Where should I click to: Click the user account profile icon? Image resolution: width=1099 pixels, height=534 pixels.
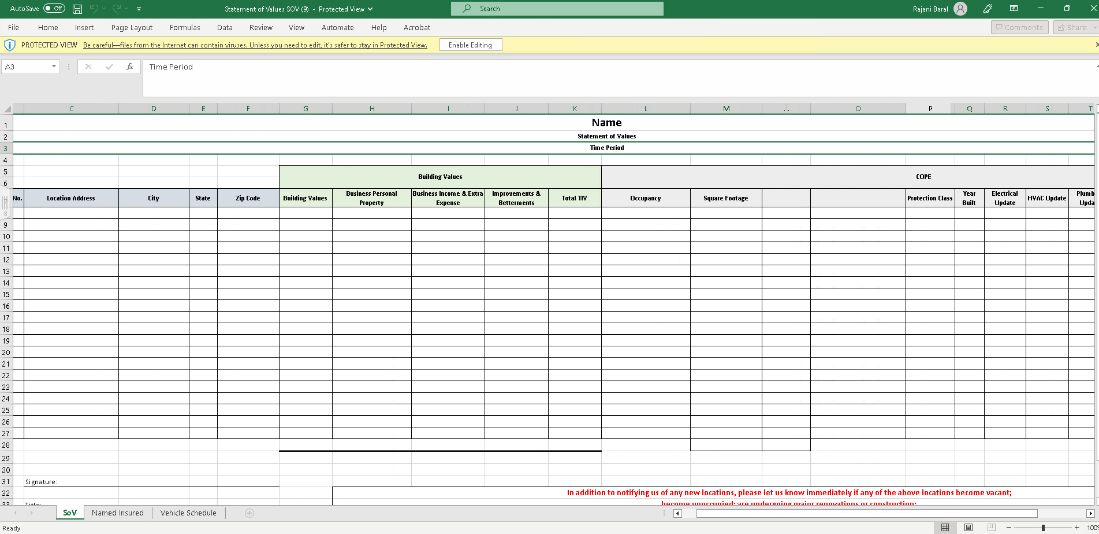click(x=960, y=9)
